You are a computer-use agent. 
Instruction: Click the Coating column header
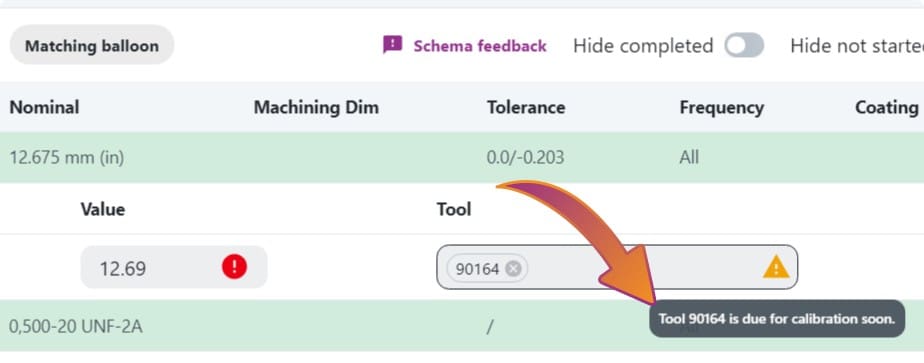(x=887, y=107)
